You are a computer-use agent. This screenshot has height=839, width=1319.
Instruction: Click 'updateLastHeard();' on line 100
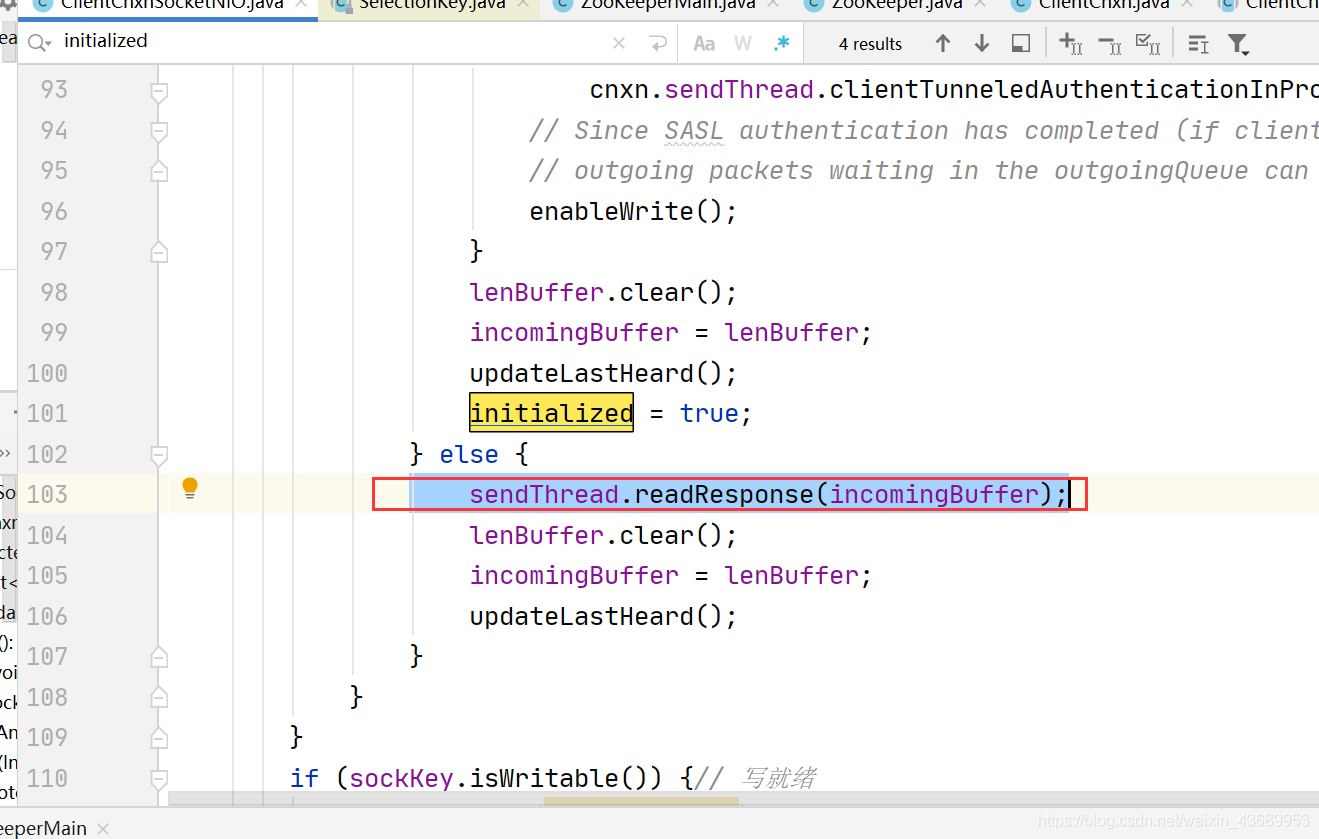(x=603, y=373)
